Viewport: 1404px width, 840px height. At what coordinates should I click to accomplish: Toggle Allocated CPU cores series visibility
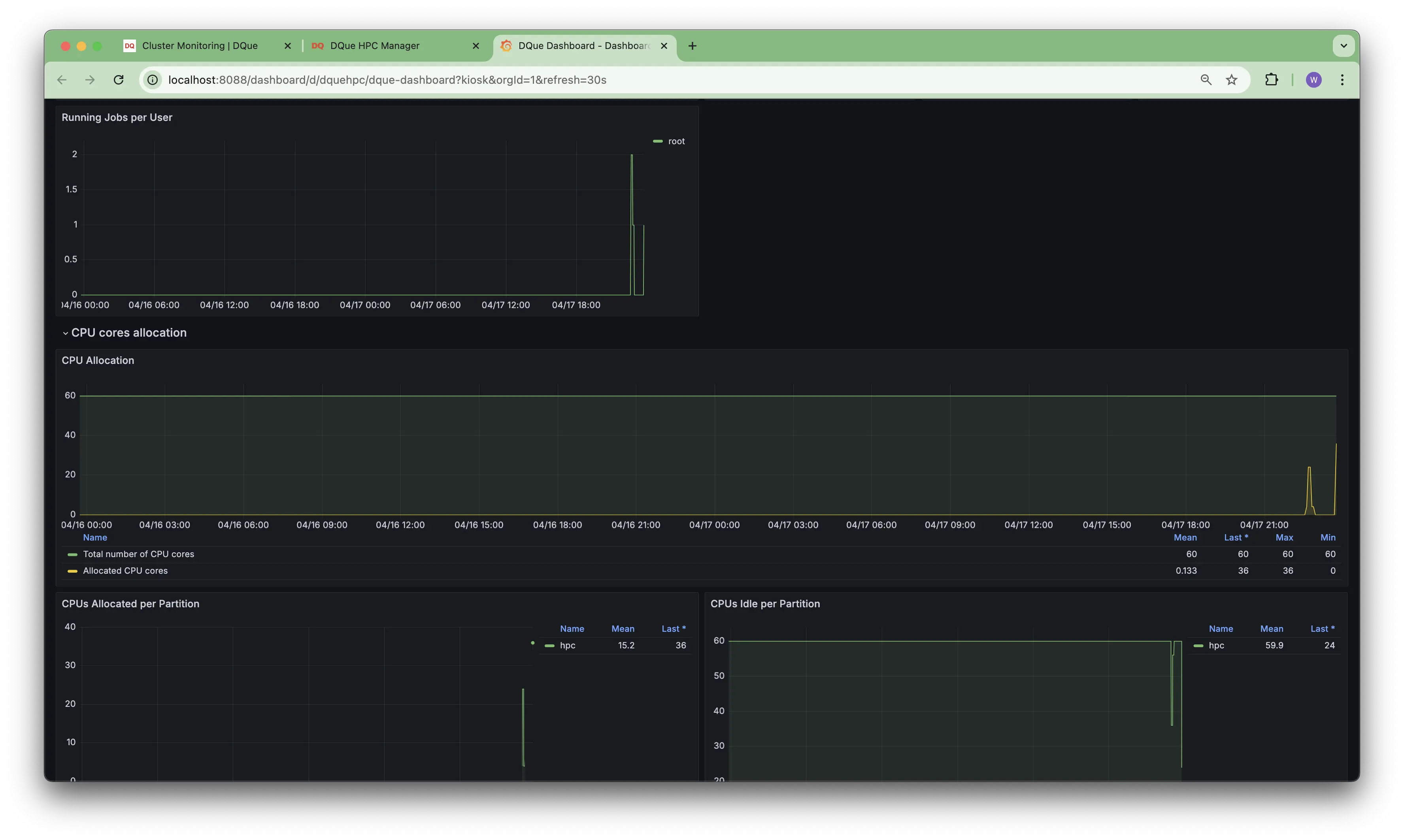tap(125, 571)
